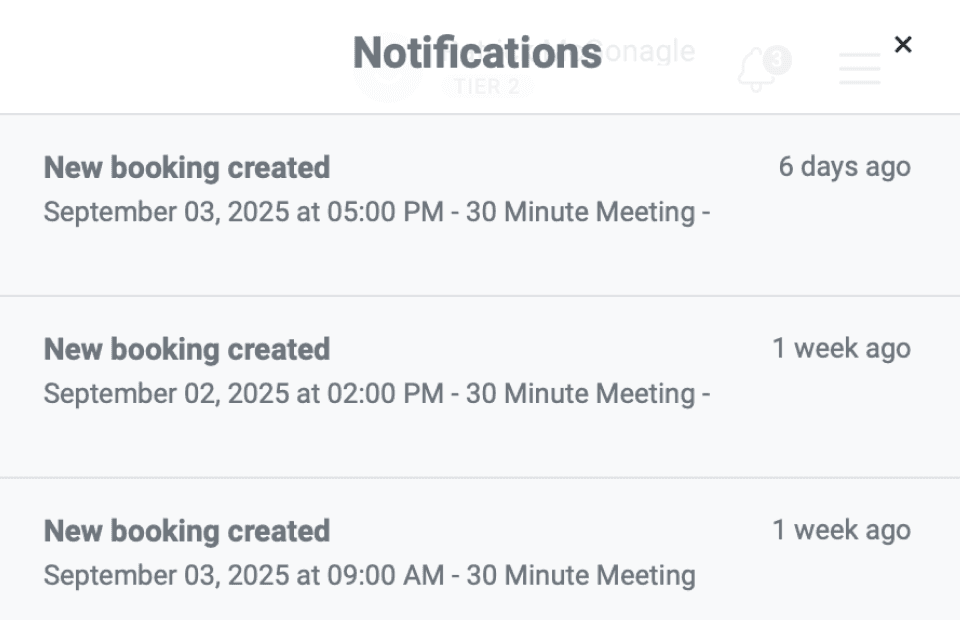This screenshot has height=620, width=960.
Task: Open the hamburger menu icon behind the panel
Action: (x=860, y=69)
